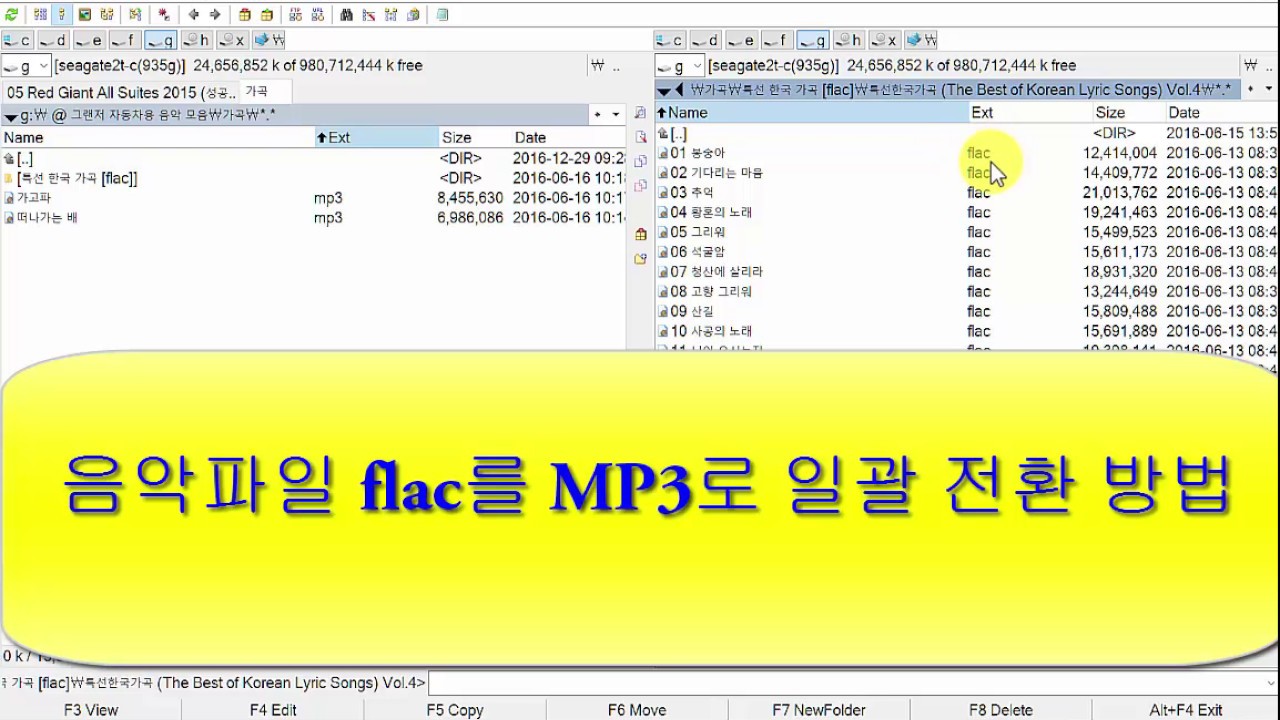Click the red star toolbar icon
Screen dimensions: 1280x720
click(x=164, y=15)
